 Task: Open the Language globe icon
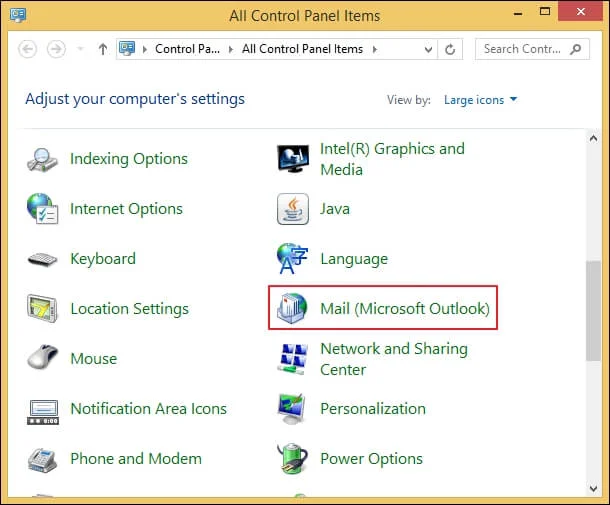coord(292,258)
